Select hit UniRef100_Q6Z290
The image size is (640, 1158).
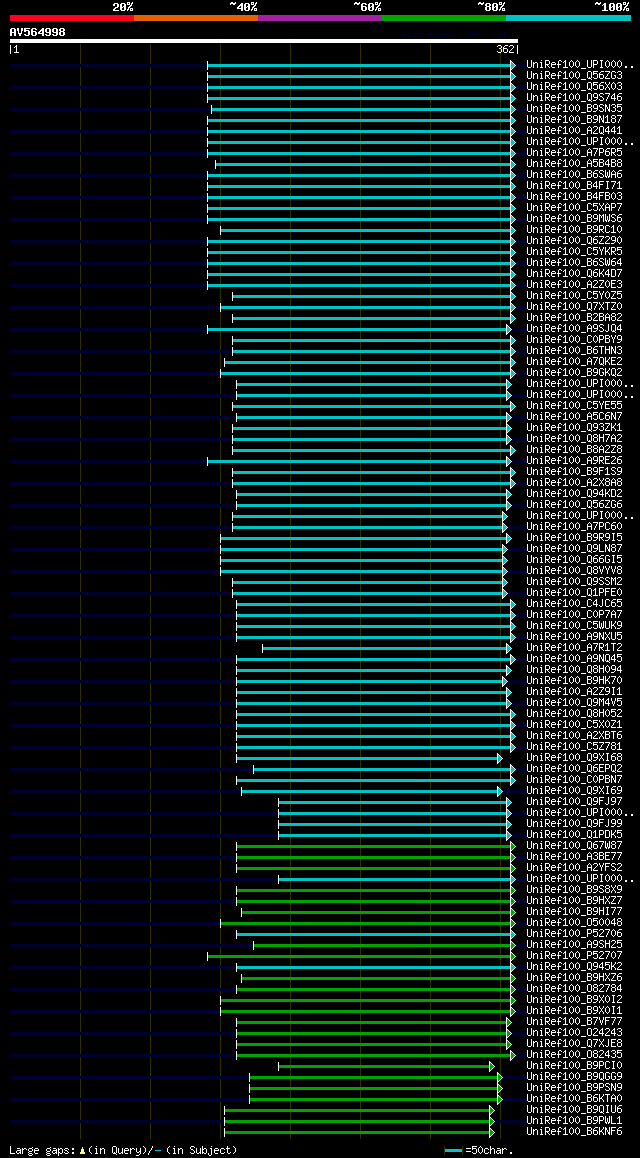coord(574,241)
